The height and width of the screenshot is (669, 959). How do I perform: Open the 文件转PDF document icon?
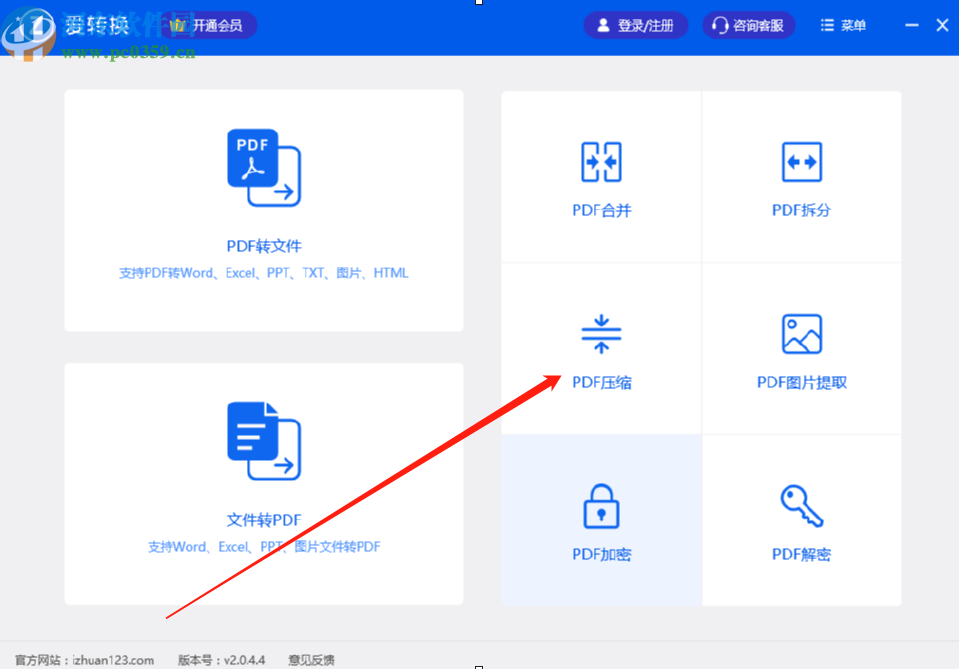264,441
